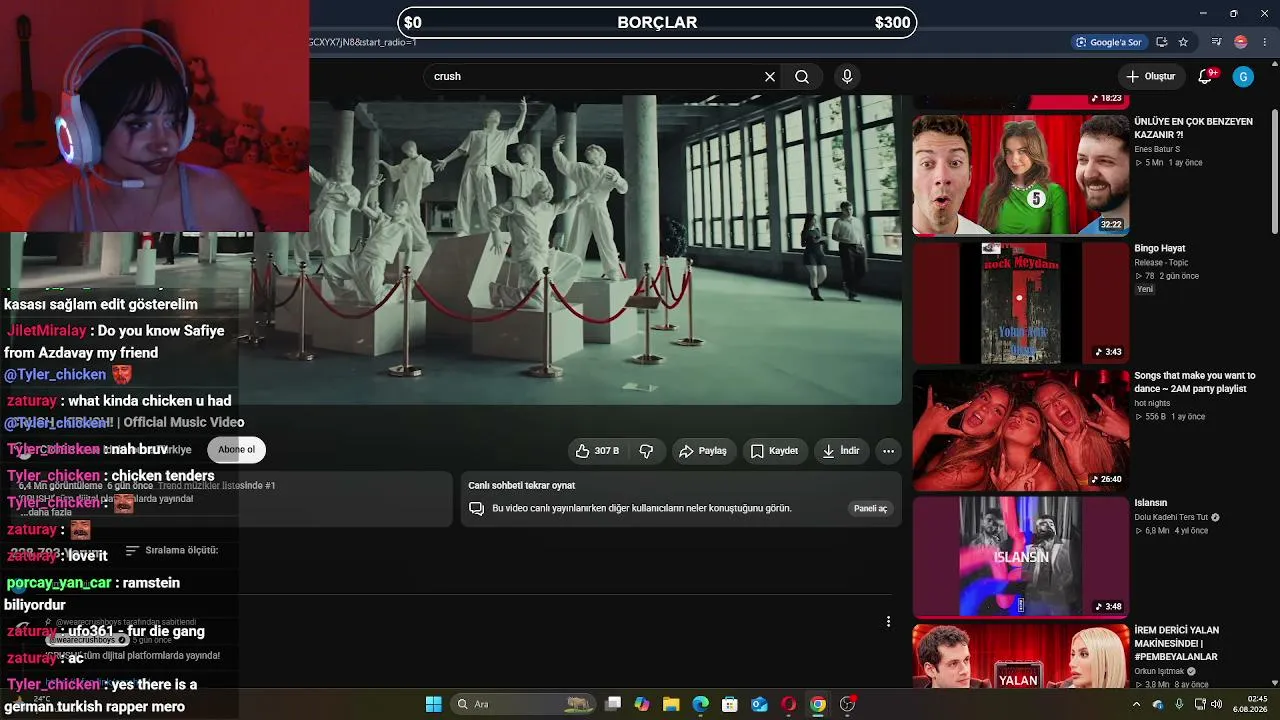This screenshot has height=720, width=1280.
Task: Click the taskbar Ara search box
Action: pos(523,704)
